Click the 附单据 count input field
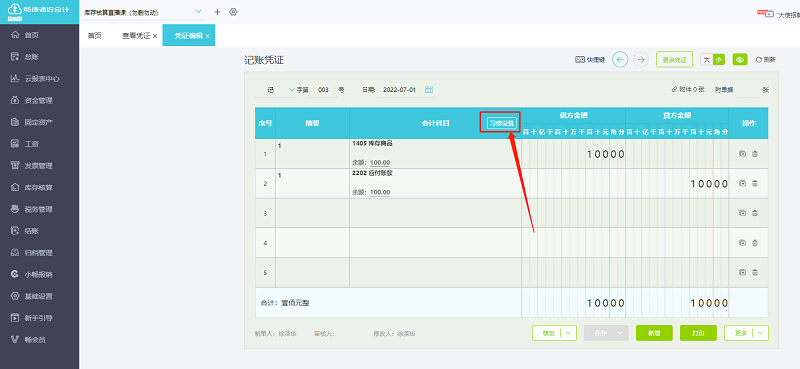The image size is (800, 369). tap(748, 89)
